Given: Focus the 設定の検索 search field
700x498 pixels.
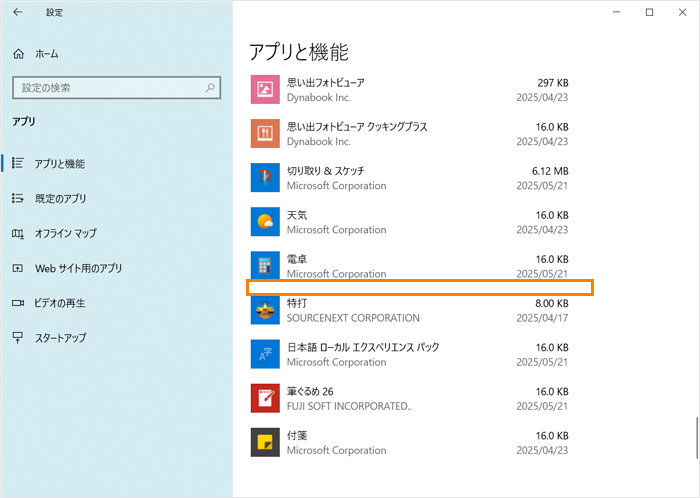Looking at the screenshot, I should click(117, 87).
